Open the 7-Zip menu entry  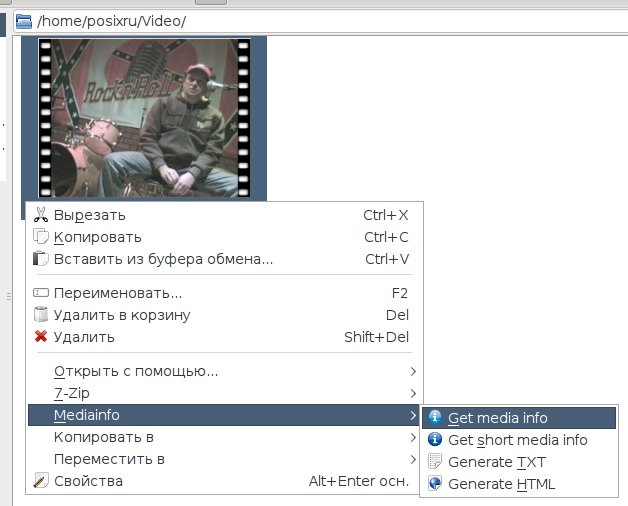click(224, 393)
